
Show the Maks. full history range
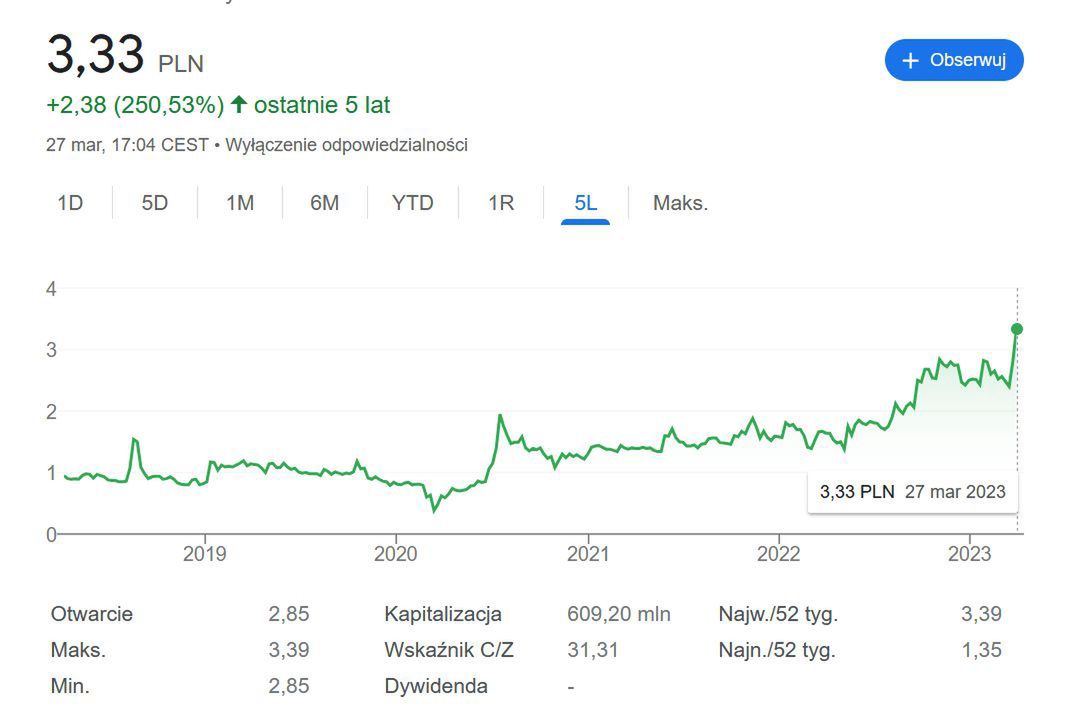[x=680, y=203]
